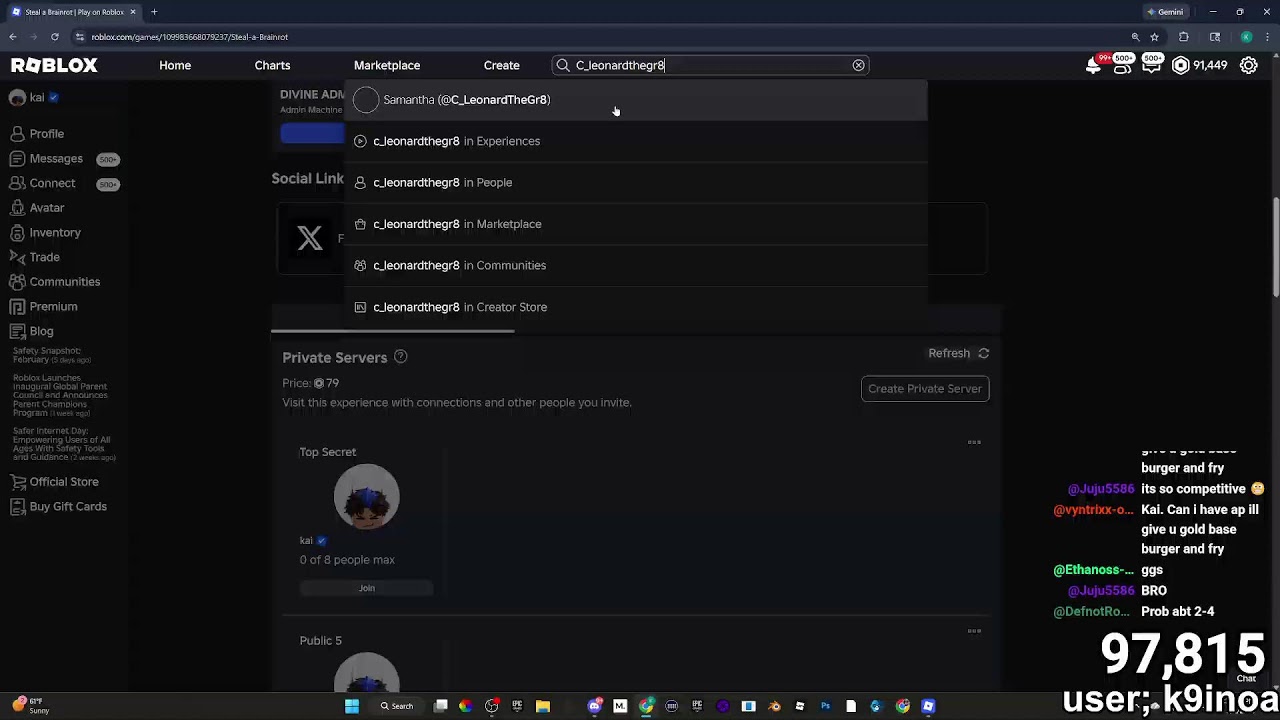
Task: Open the Roblox notifications bell
Action: pos(1093,66)
